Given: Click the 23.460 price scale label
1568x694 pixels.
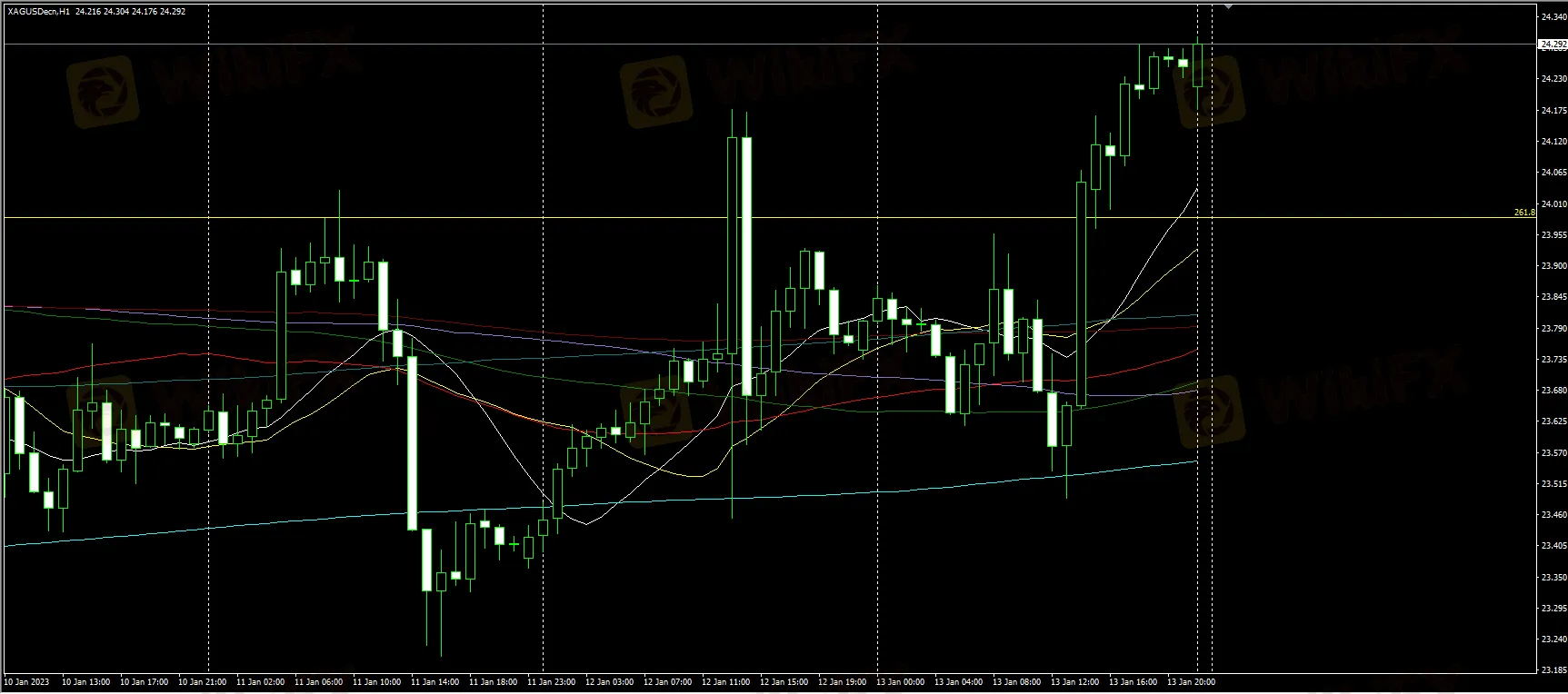Looking at the screenshot, I should (1553, 515).
